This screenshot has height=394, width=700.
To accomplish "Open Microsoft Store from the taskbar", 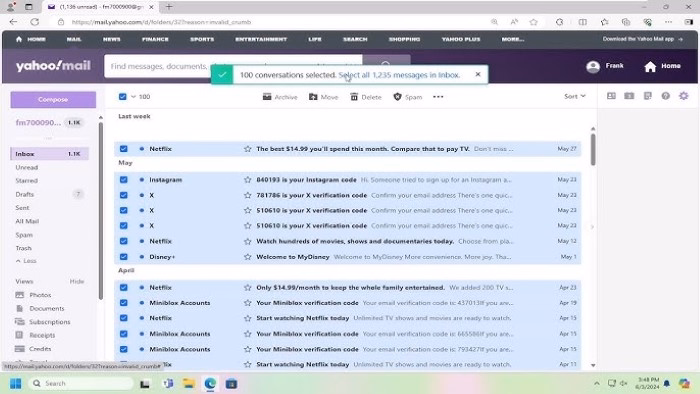I will click(x=231, y=384).
